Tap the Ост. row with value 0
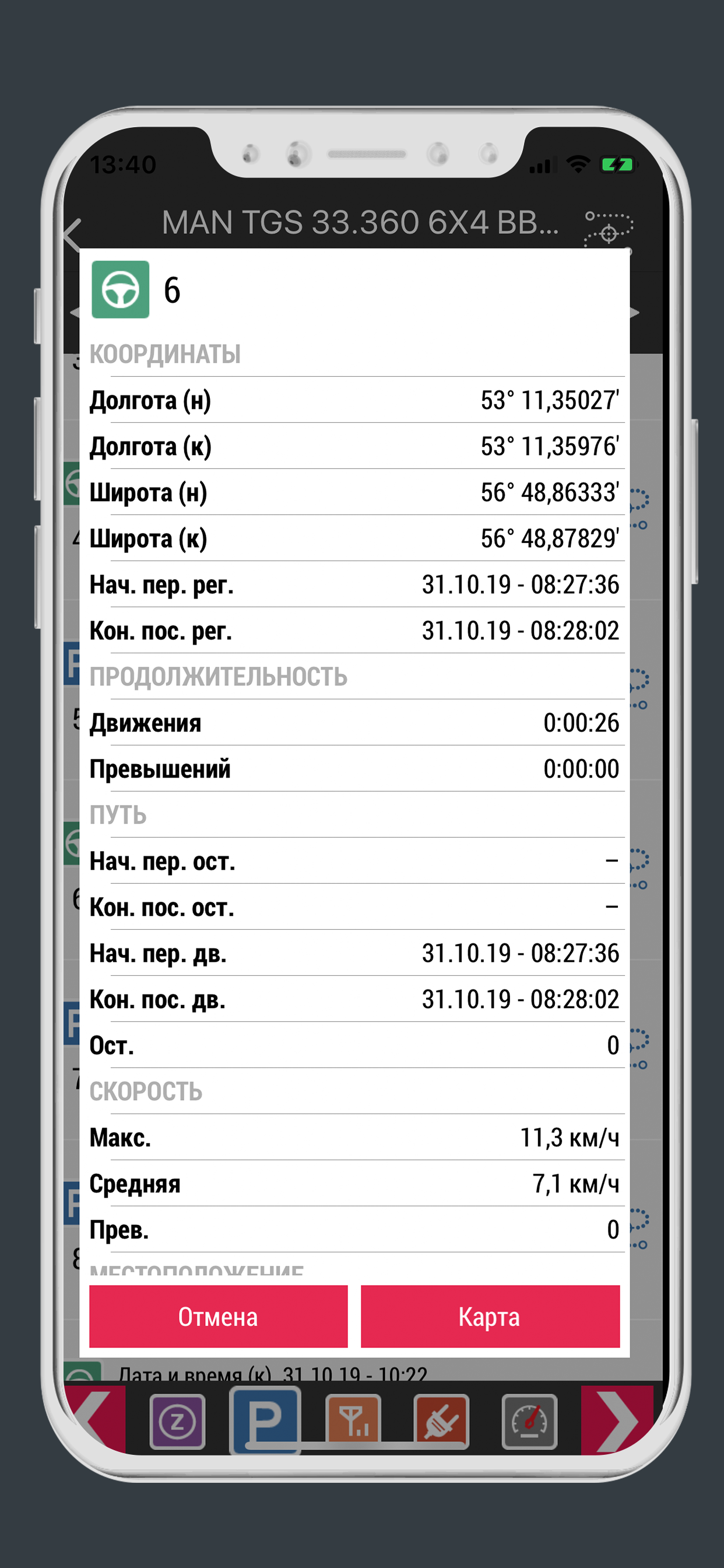The image size is (724, 1568). coord(354,1045)
